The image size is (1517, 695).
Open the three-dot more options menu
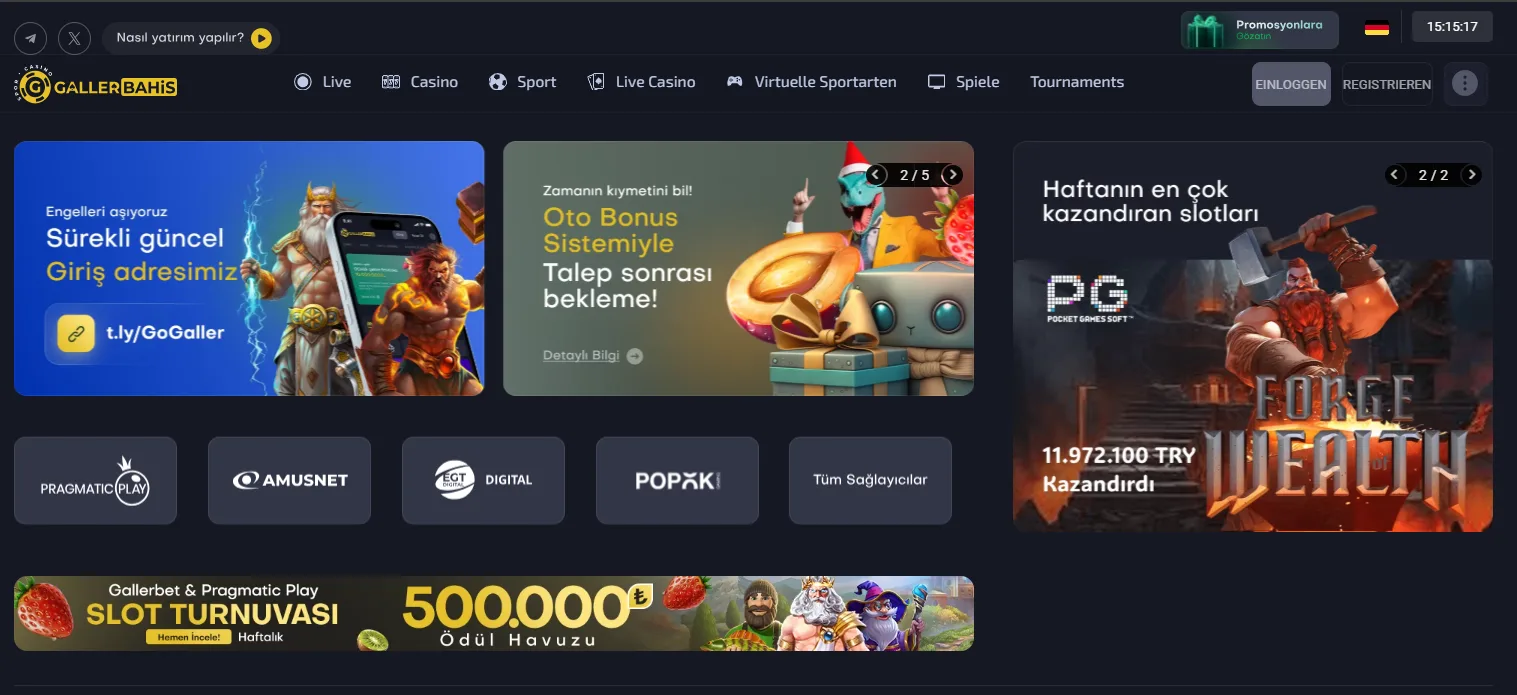tap(1465, 84)
